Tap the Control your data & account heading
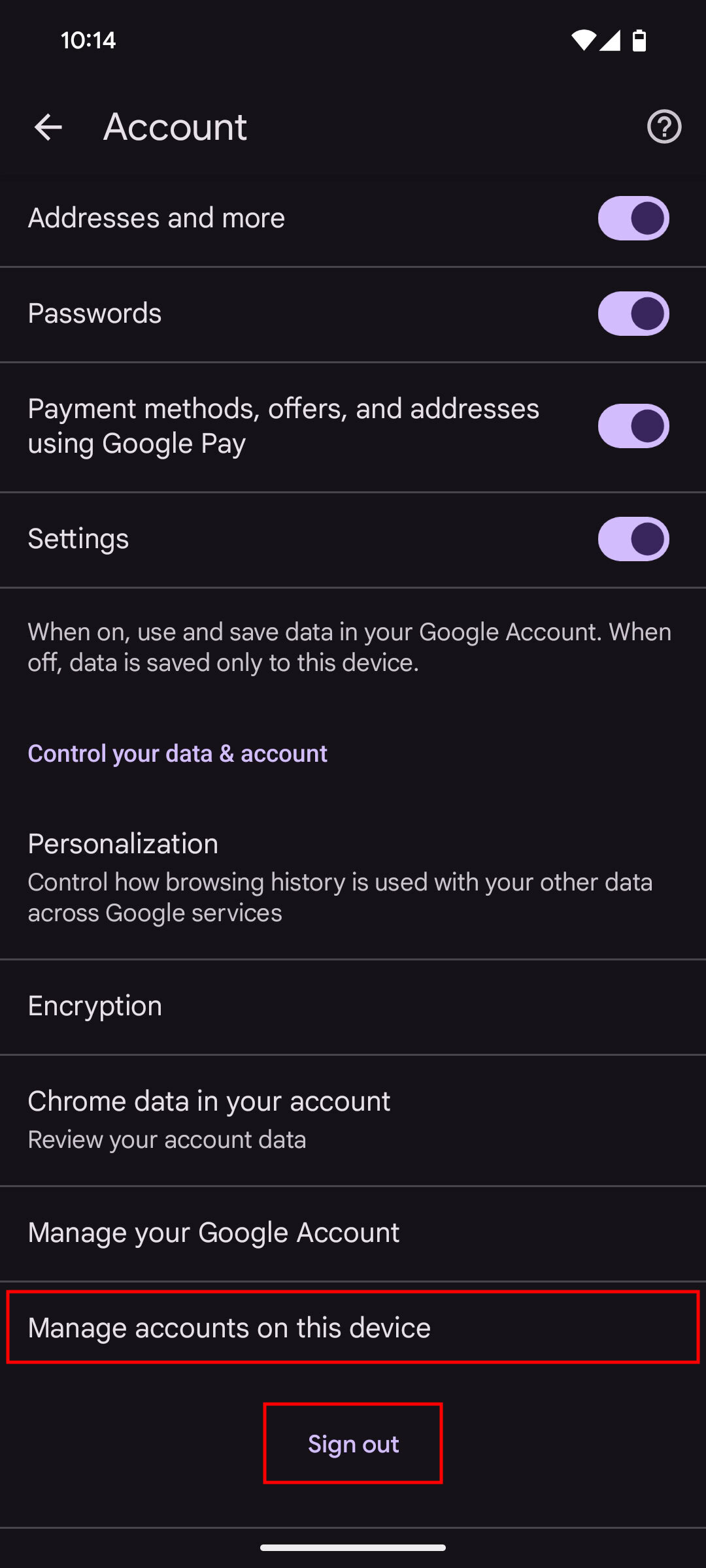 point(177,753)
